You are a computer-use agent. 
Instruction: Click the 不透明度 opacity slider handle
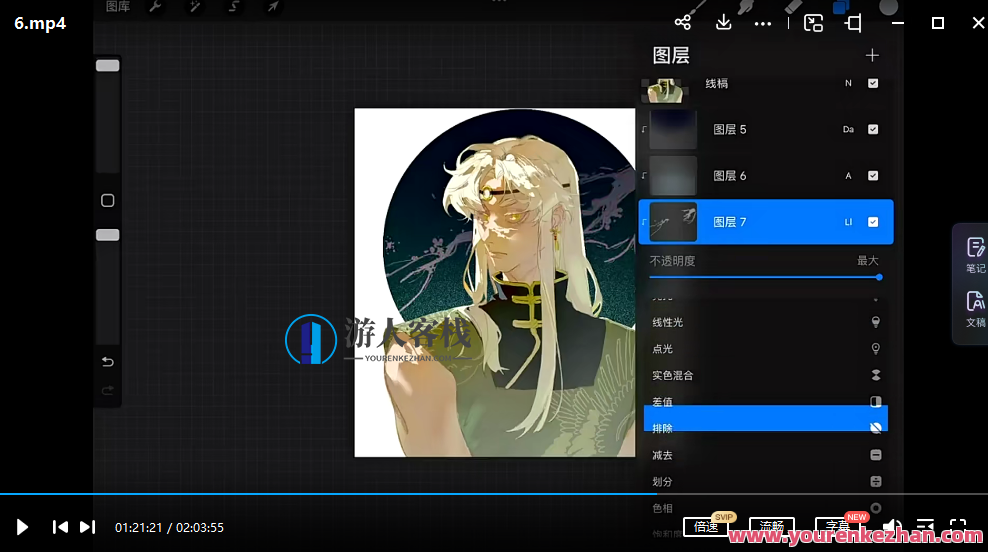pyautogui.click(x=879, y=277)
